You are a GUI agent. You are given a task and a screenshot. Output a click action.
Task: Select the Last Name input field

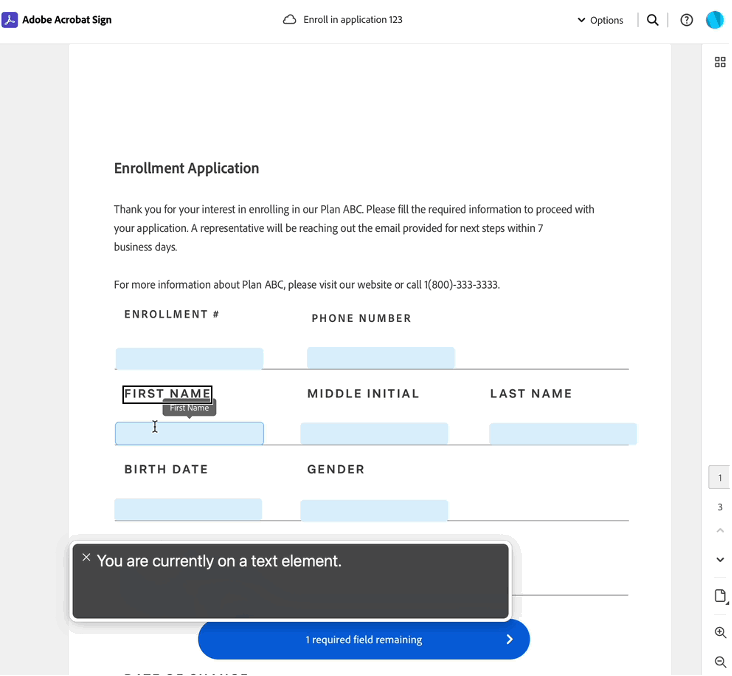coord(562,433)
